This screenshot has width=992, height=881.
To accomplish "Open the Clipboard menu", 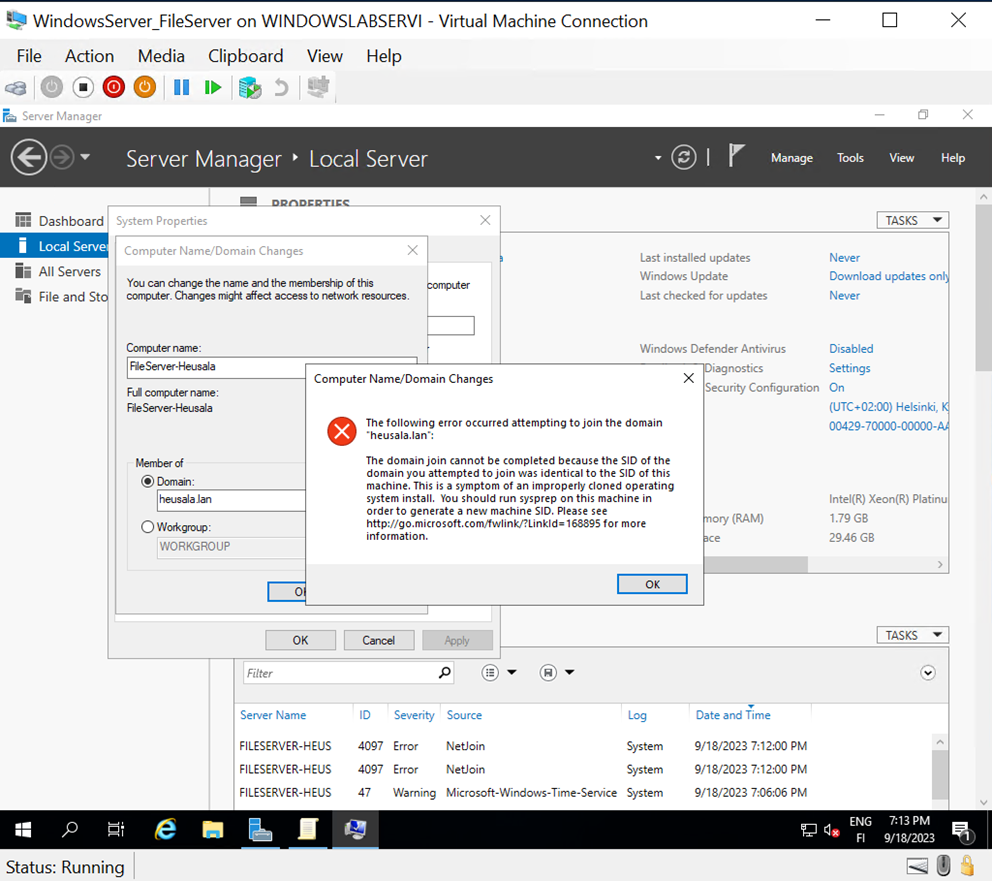I will pyautogui.click(x=246, y=56).
